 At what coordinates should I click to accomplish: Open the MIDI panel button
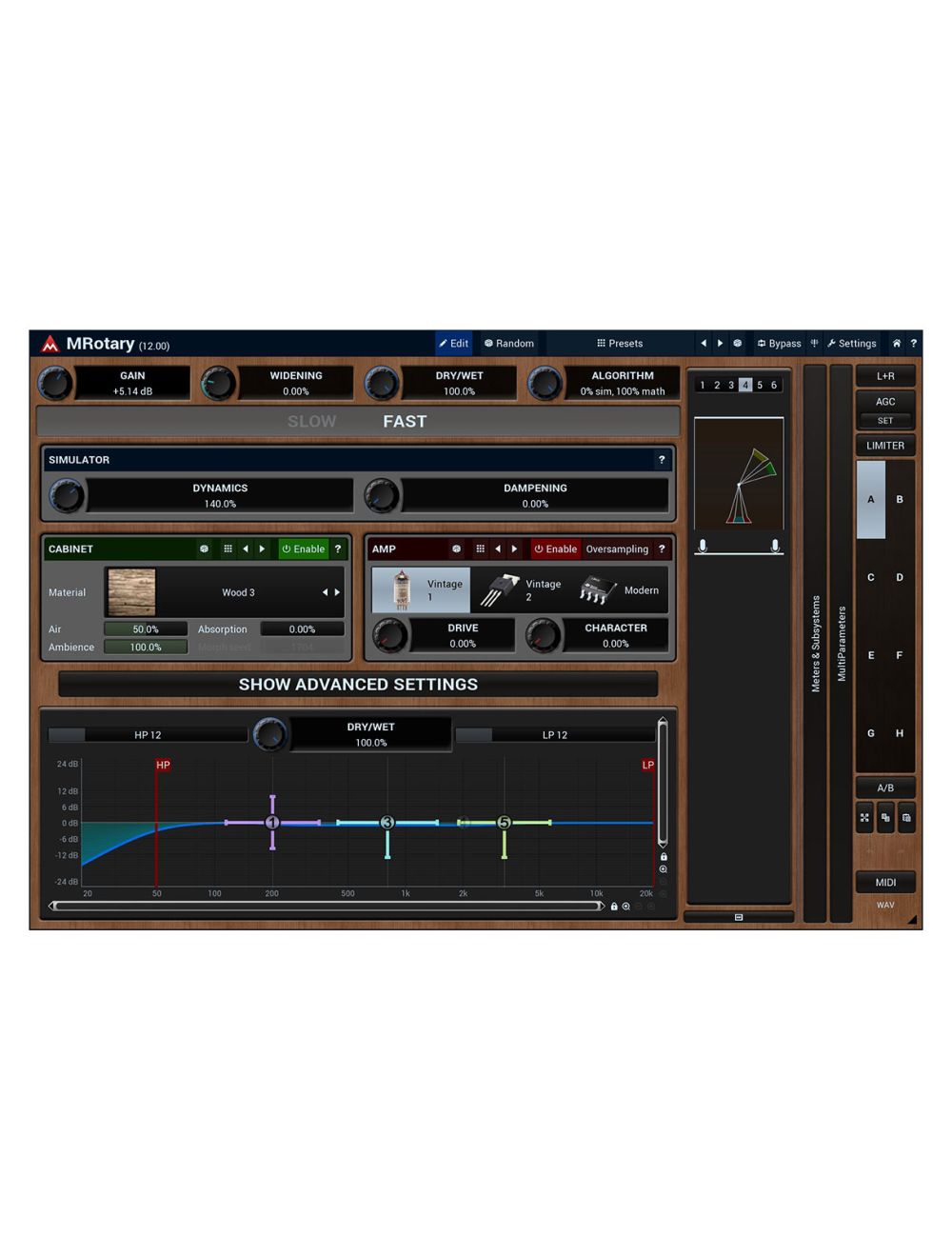tap(885, 882)
